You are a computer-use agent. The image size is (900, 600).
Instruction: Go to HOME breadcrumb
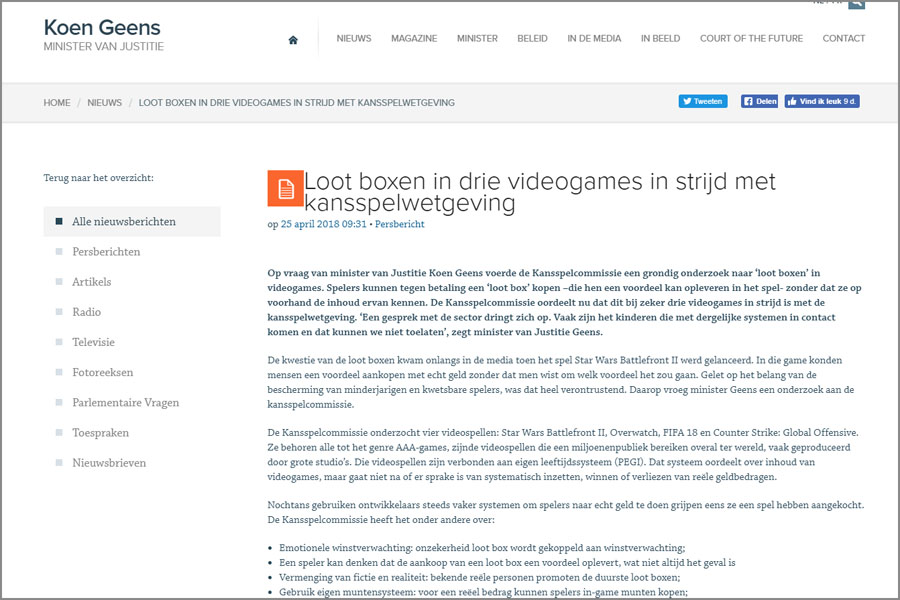point(57,103)
